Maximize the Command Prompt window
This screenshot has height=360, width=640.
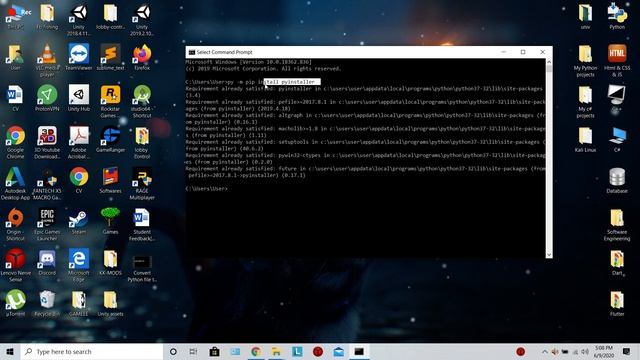coord(523,52)
